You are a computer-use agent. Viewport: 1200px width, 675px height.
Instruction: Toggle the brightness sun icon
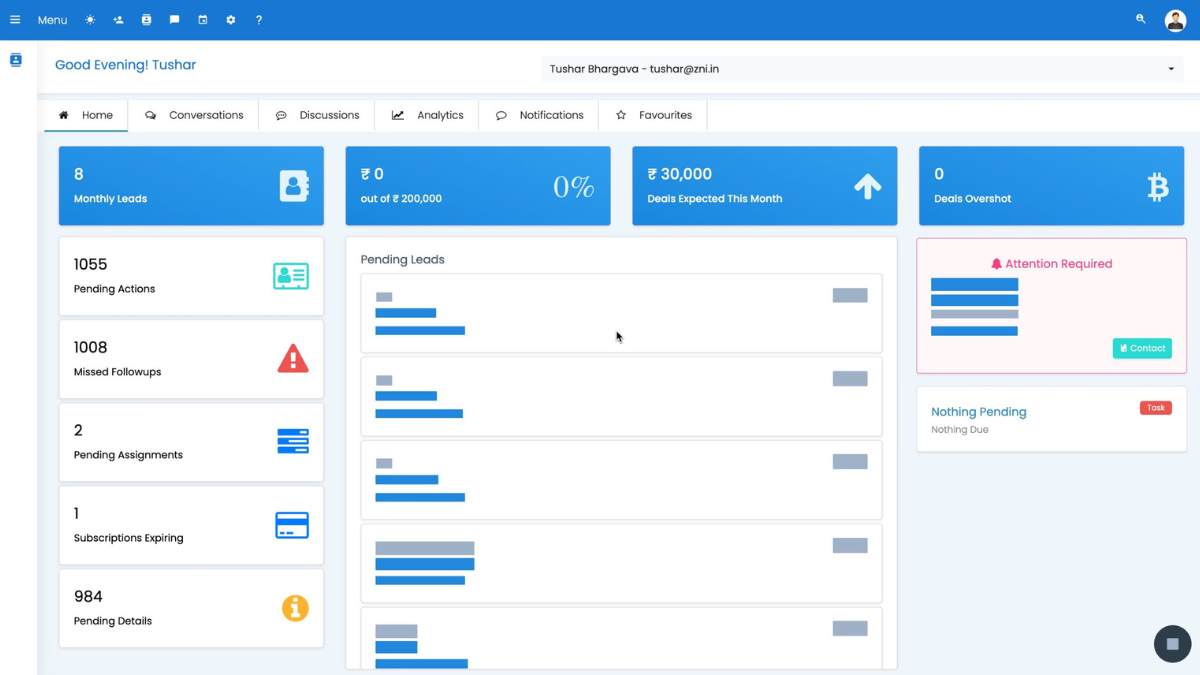[89, 19]
